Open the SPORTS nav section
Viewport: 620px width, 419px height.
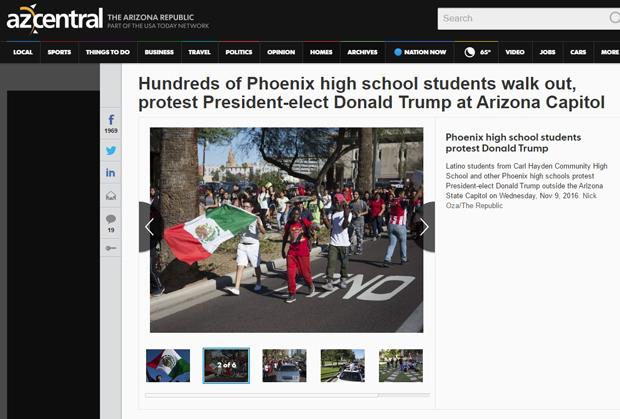click(x=59, y=52)
